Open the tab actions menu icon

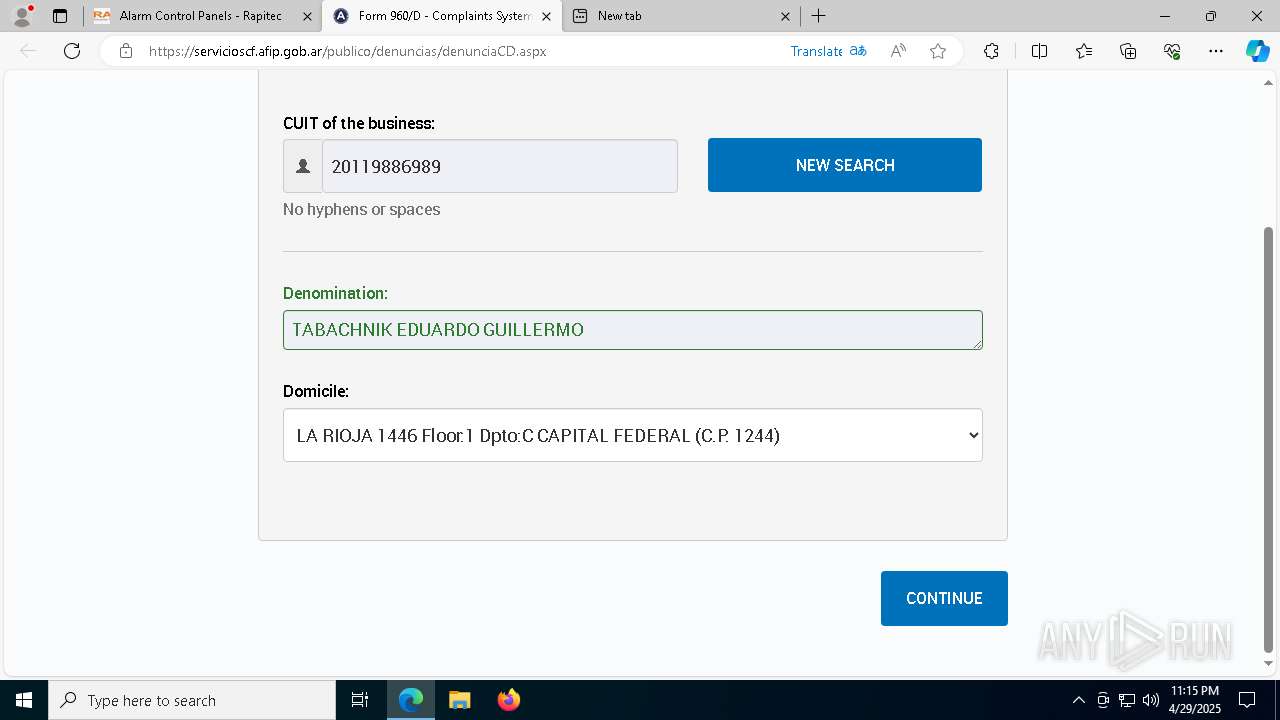(x=60, y=16)
